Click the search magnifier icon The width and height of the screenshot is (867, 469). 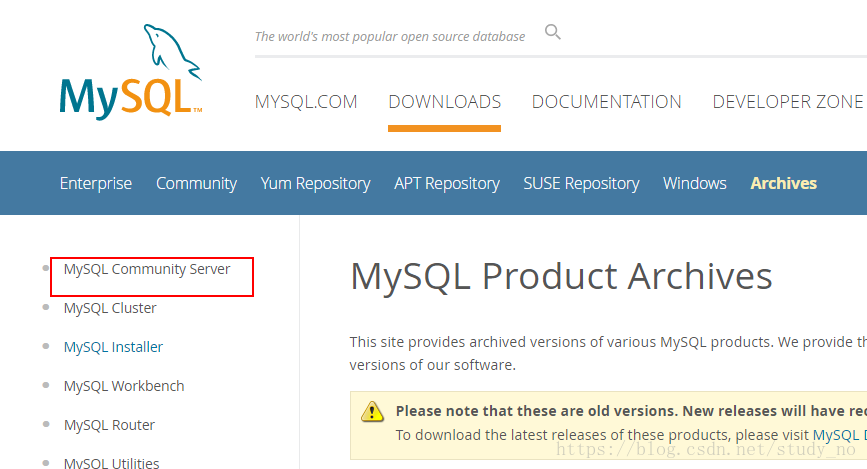click(x=552, y=32)
